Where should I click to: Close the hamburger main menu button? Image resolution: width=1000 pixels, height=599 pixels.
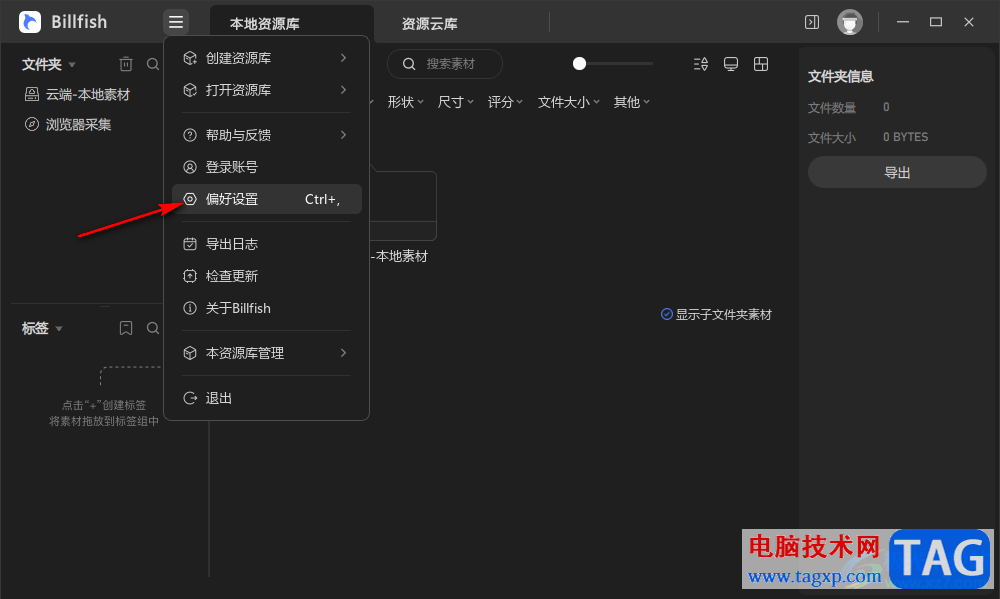(176, 22)
